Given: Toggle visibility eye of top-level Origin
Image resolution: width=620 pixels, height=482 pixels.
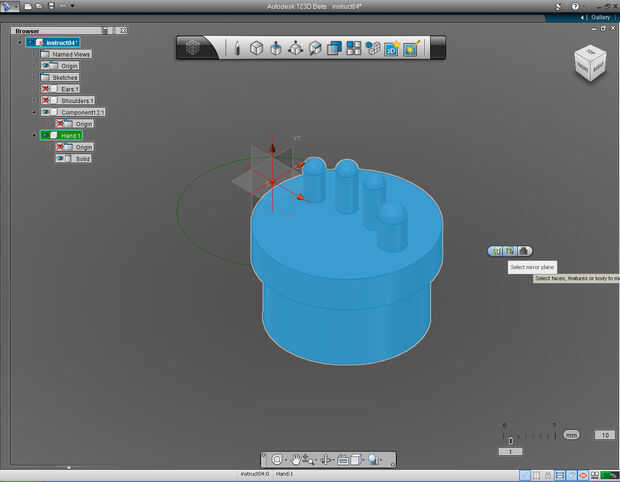Looking at the screenshot, I should pyautogui.click(x=45, y=66).
